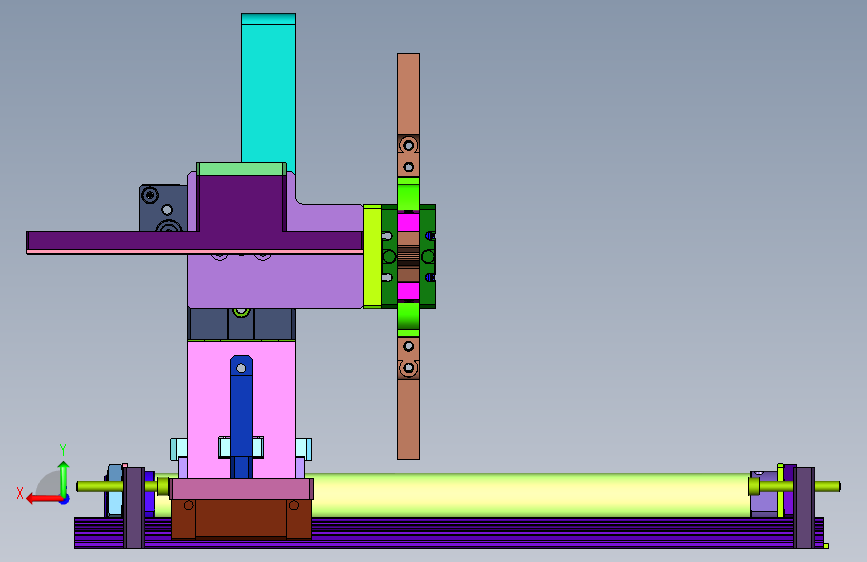Screen dimensions: 867x562
Task: Click the red X axis arrow of the triad
Action: click(x=44, y=499)
